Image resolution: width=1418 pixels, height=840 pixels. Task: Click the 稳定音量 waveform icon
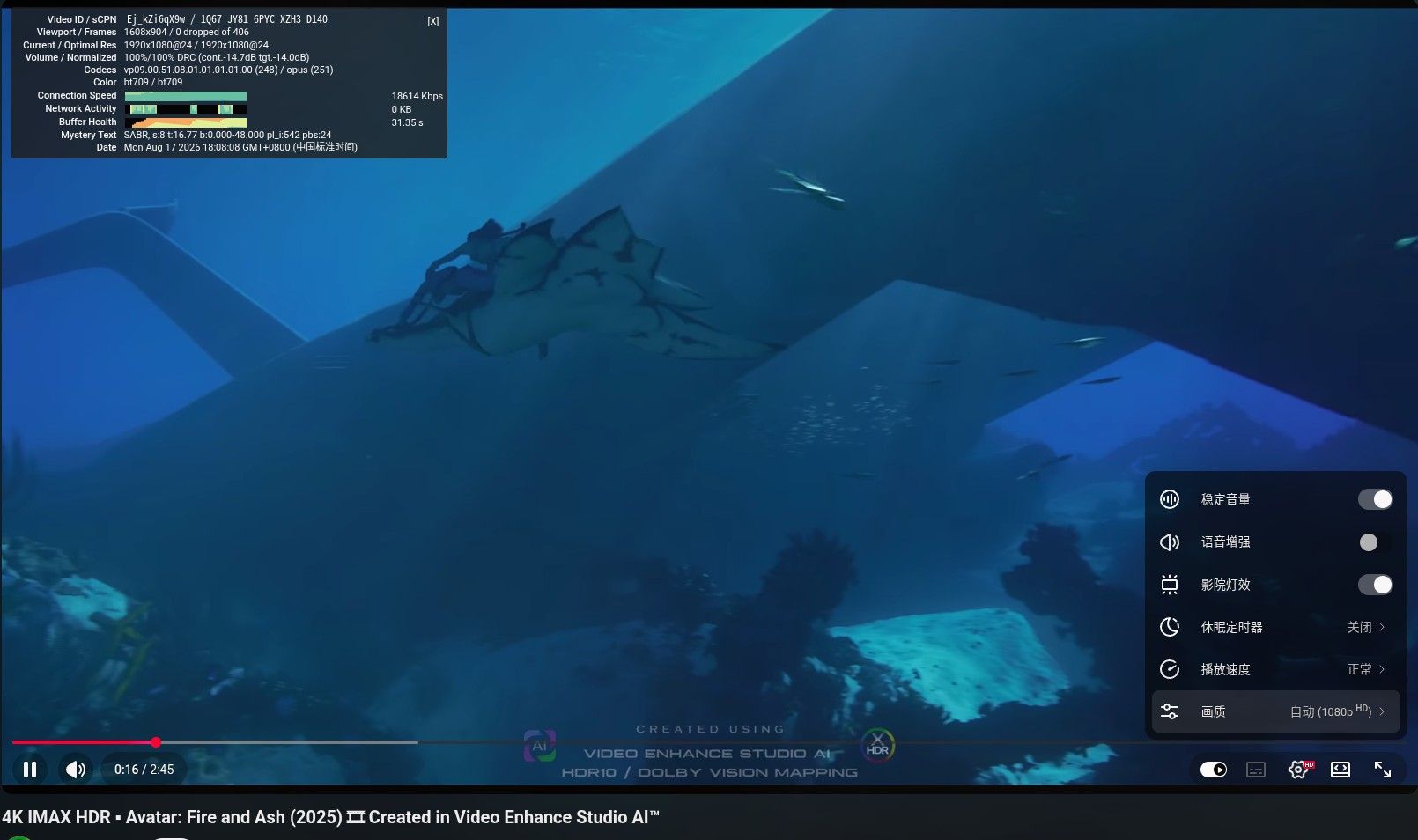[1170, 499]
